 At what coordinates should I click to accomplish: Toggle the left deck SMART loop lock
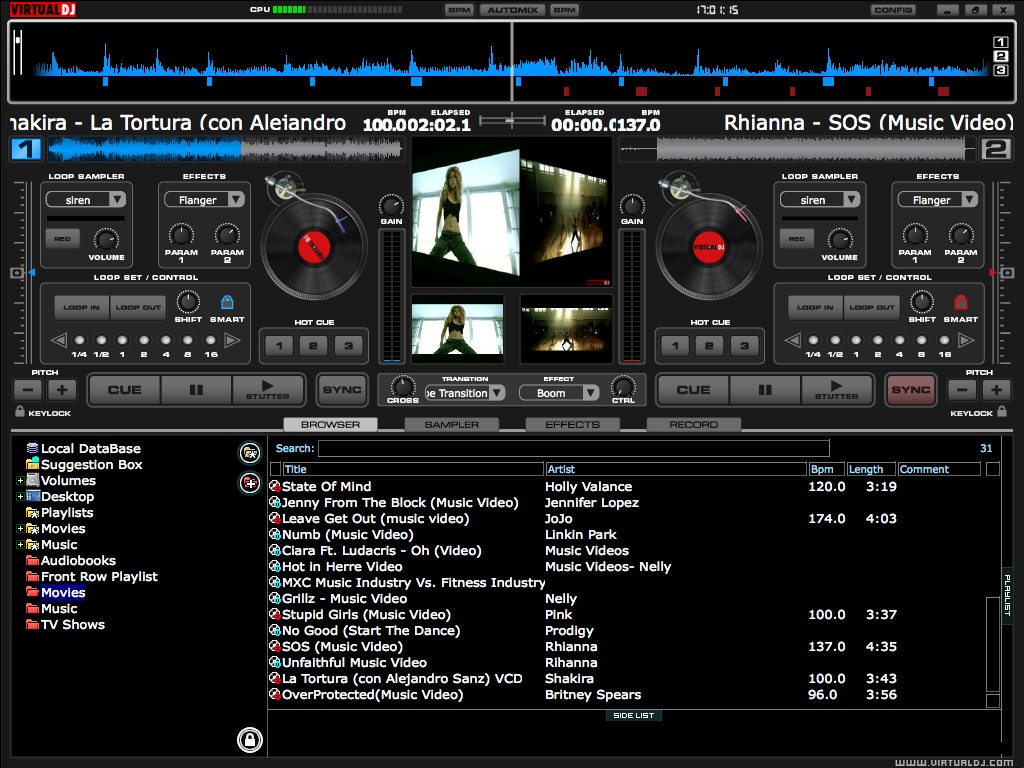227,302
